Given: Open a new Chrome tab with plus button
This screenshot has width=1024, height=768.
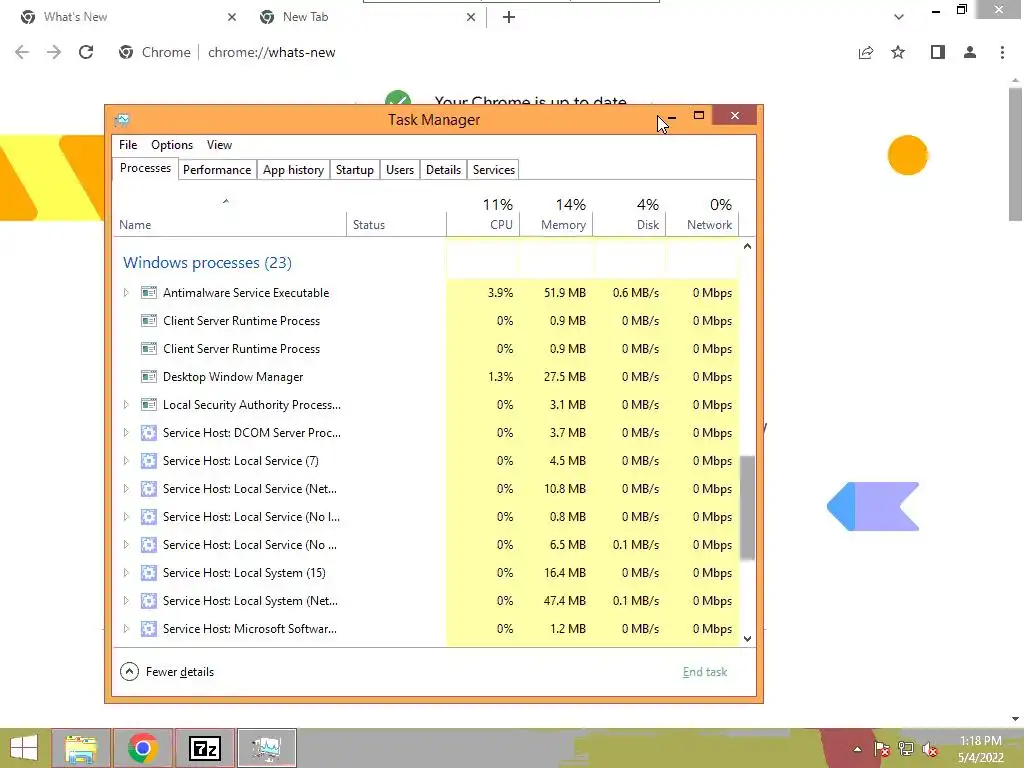Looking at the screenshot, I should tap(509, 17).
